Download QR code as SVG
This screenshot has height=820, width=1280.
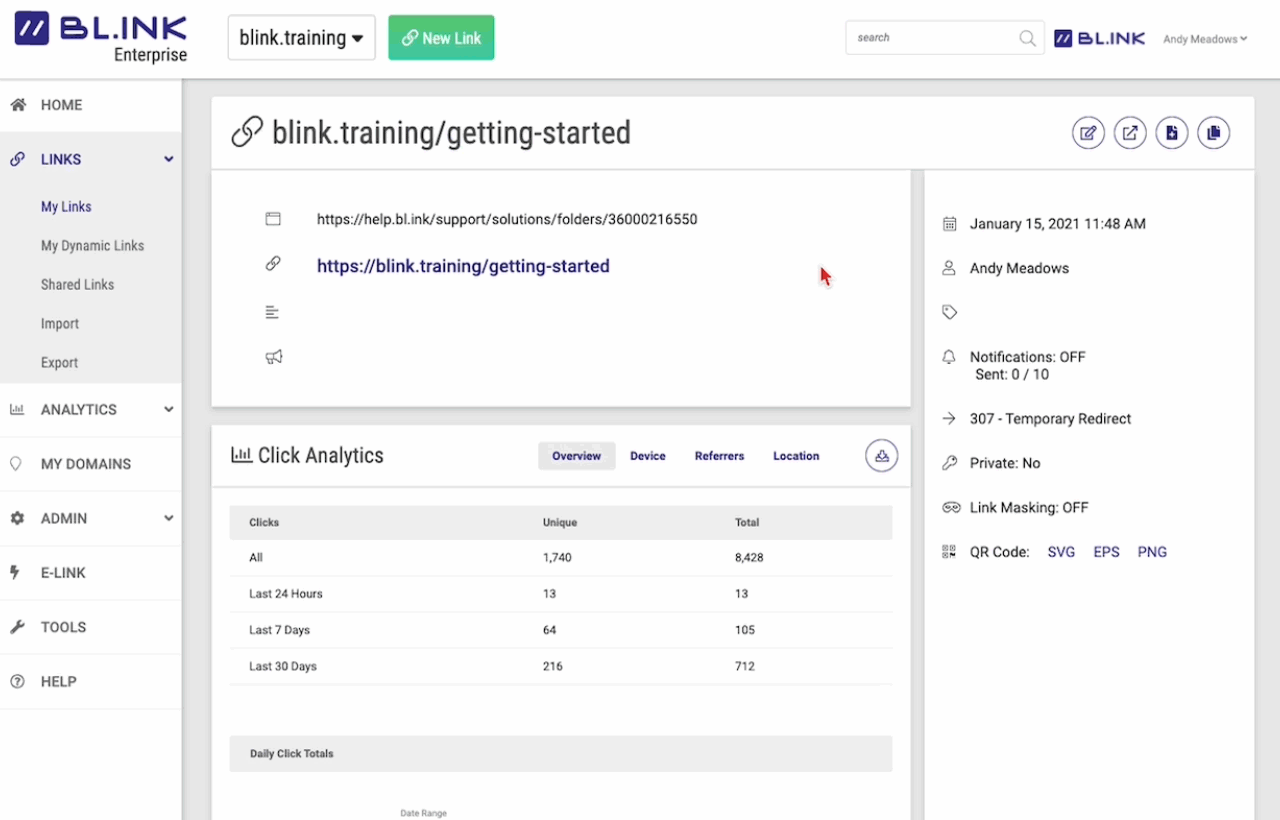(x=1061, y=552)
